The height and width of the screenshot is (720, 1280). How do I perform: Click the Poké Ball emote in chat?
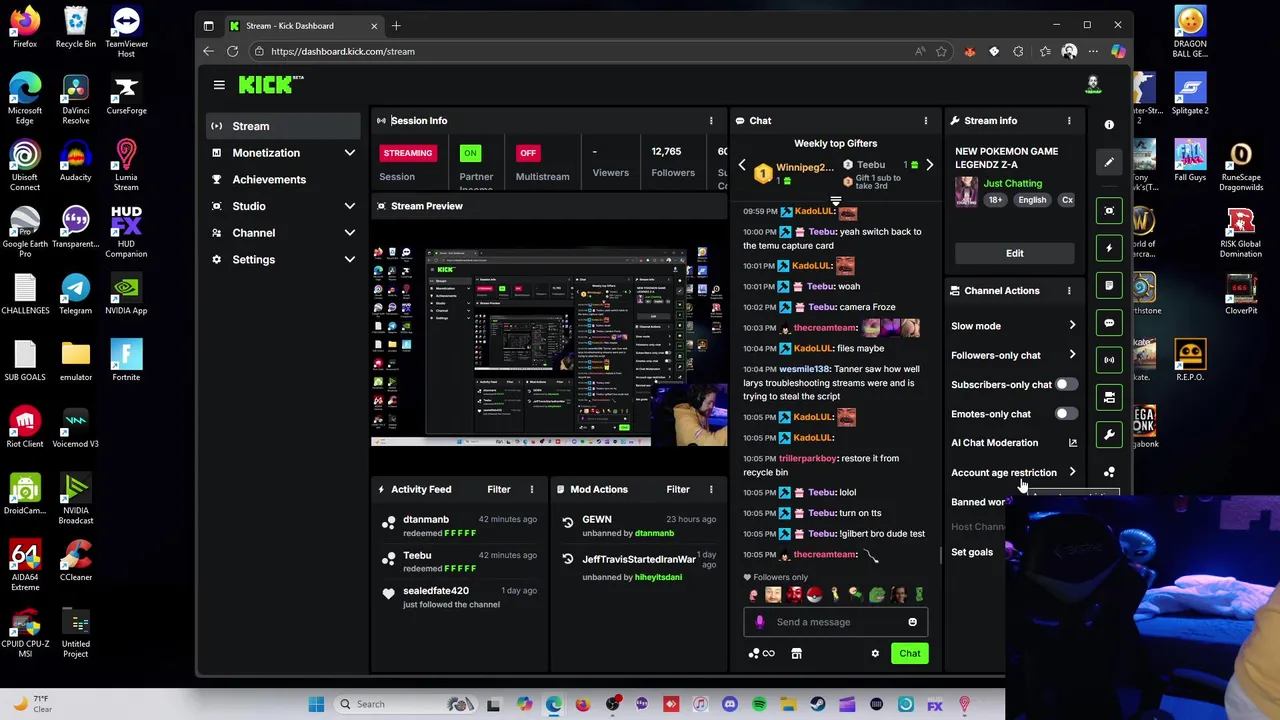(815, 595)
